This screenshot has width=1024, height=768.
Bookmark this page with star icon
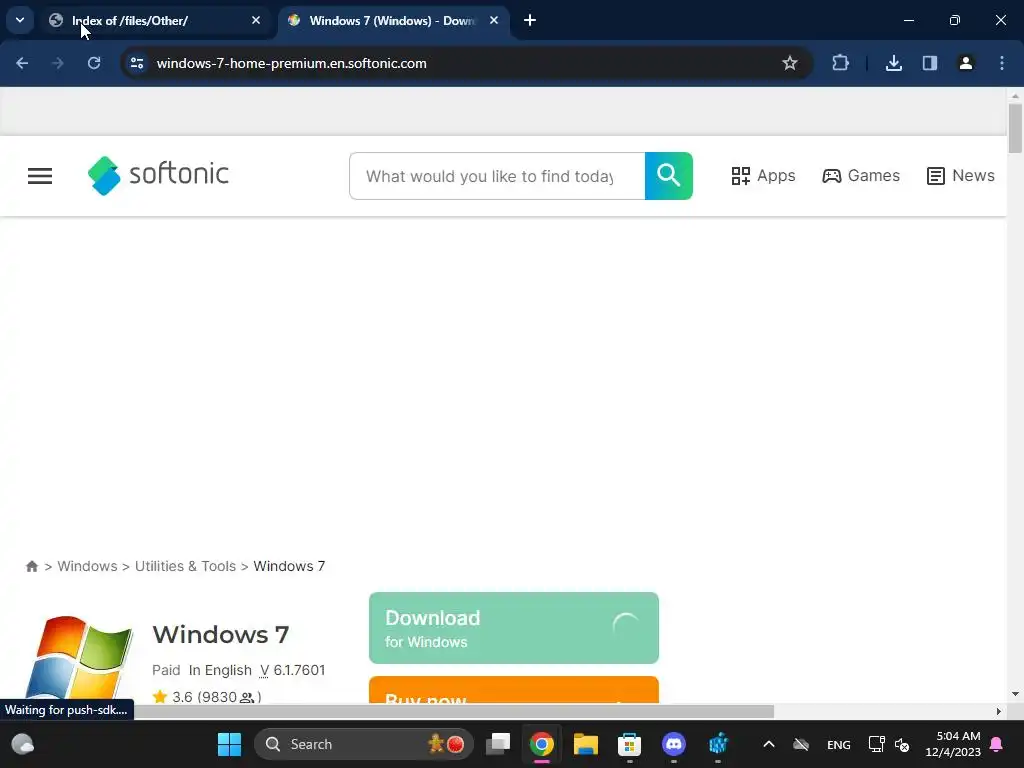[x=790, y=63]
